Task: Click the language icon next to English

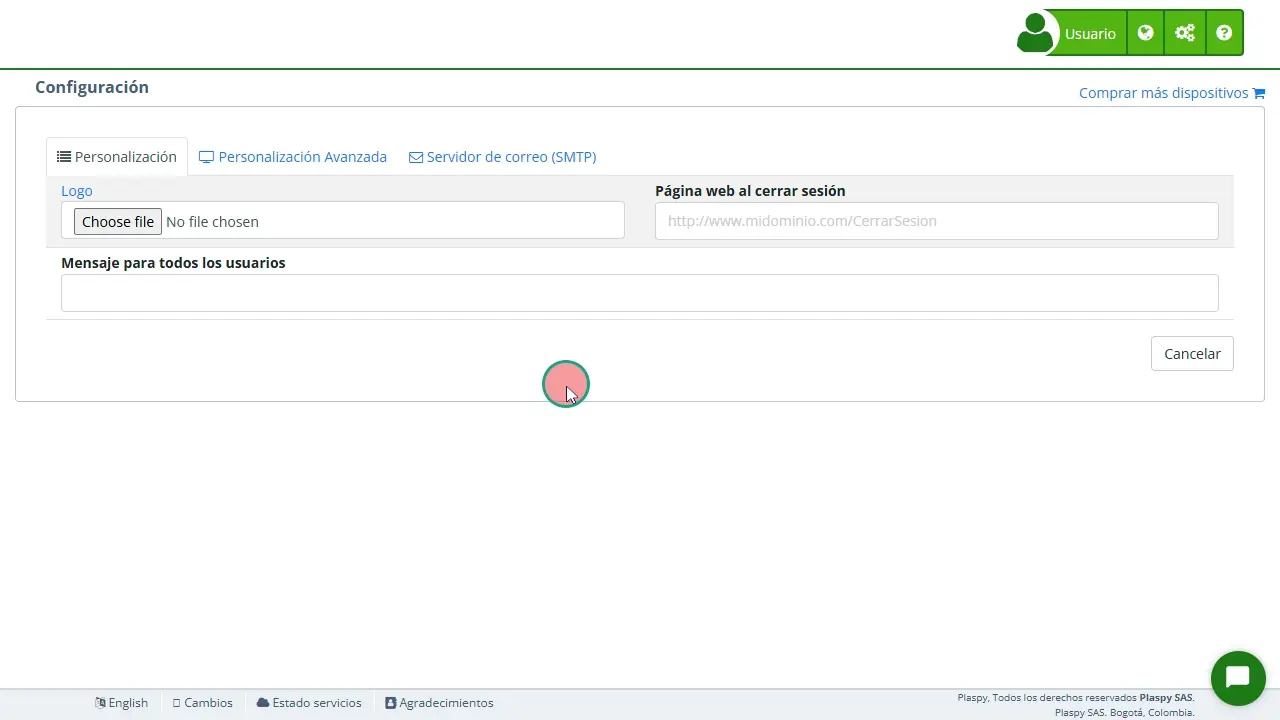Action: click(x=99, y=702)
